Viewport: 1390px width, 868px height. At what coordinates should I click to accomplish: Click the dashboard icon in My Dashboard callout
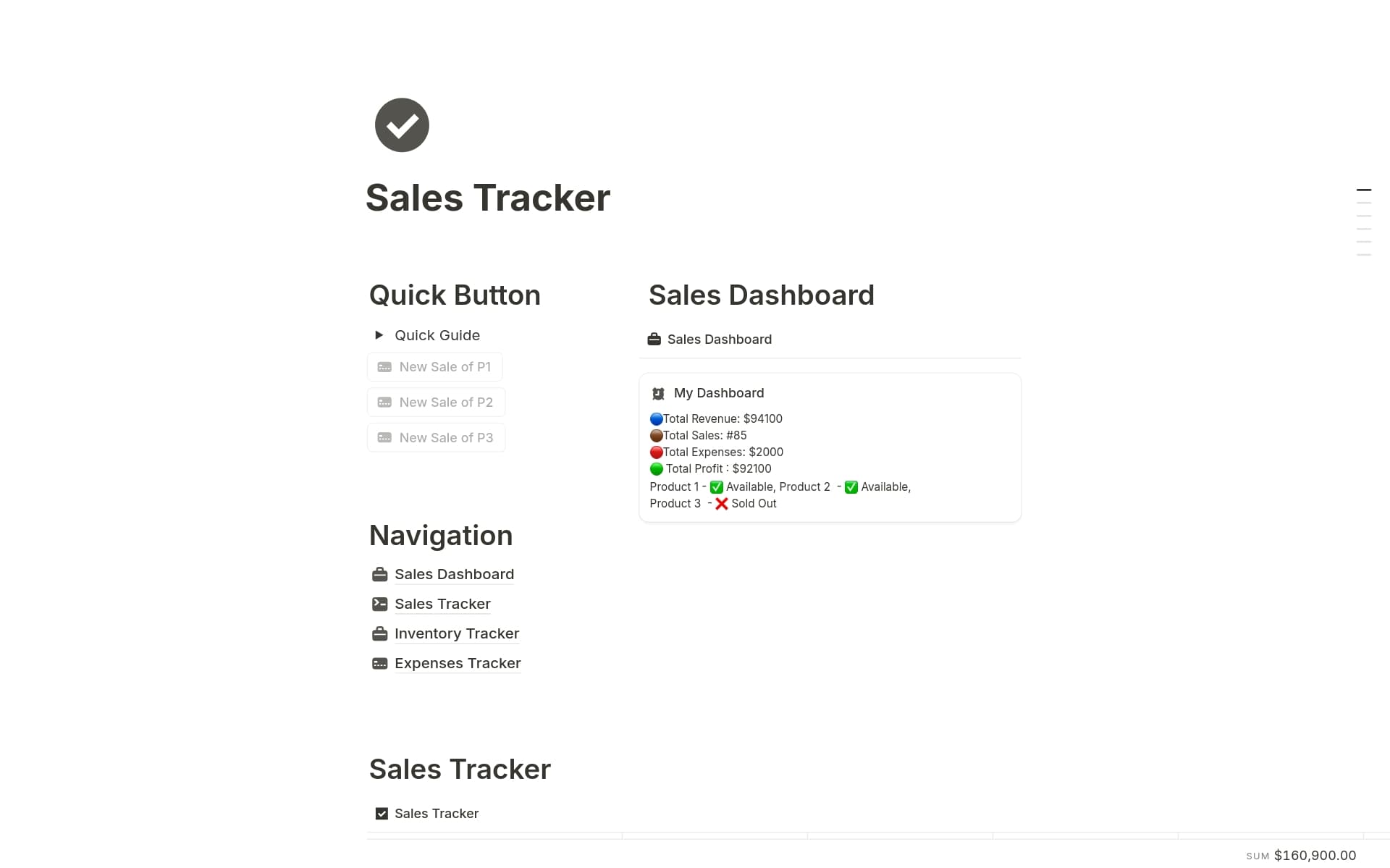[658, 393]
